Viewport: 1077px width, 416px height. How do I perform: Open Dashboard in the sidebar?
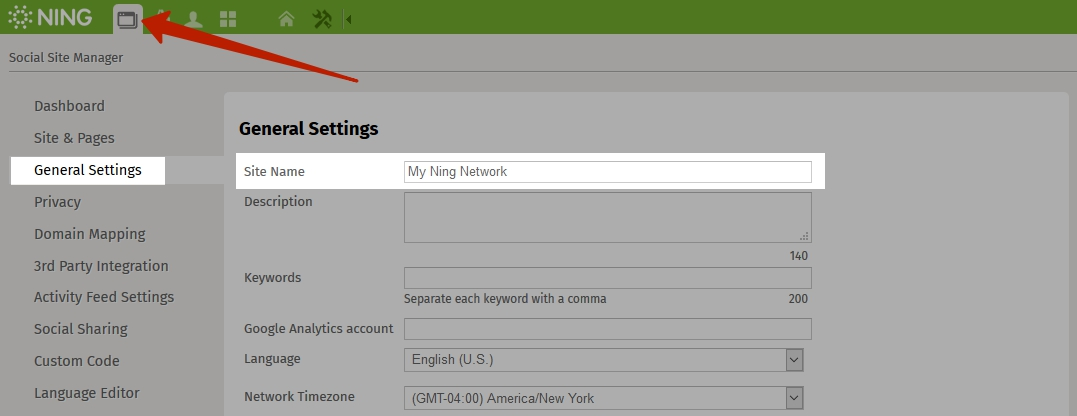[69, 106]
